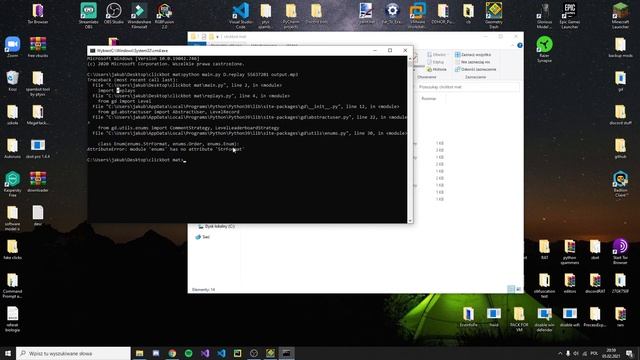Viewport: 640px width, 360px height.
Task: Click 'Historia' in Explorer ribbon
Action: [x=437, y=69]
